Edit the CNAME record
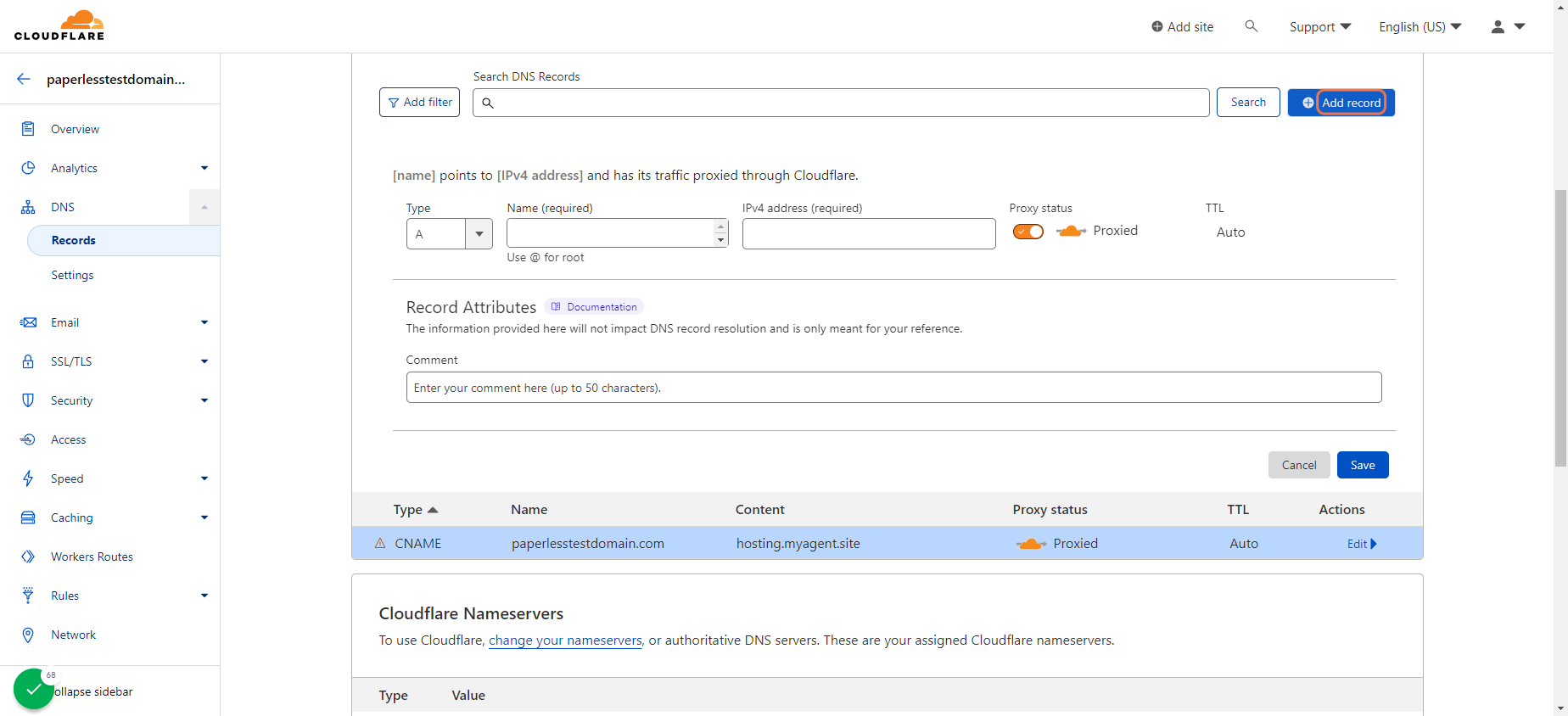 pyautogui.click(x=1362, y=544)
